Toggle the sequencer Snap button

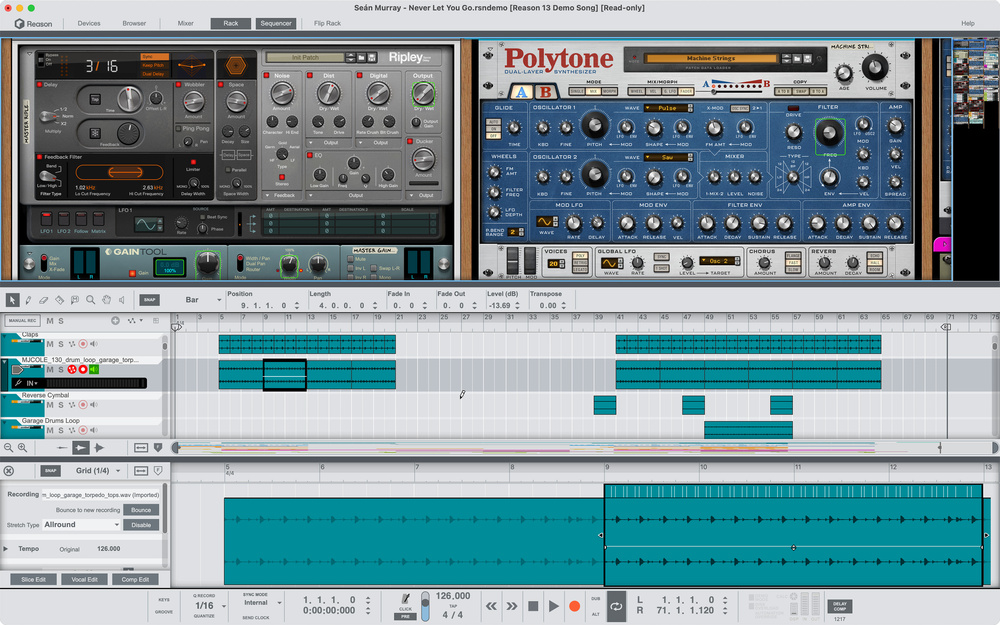pyautogui.click(x=149, y=299)
